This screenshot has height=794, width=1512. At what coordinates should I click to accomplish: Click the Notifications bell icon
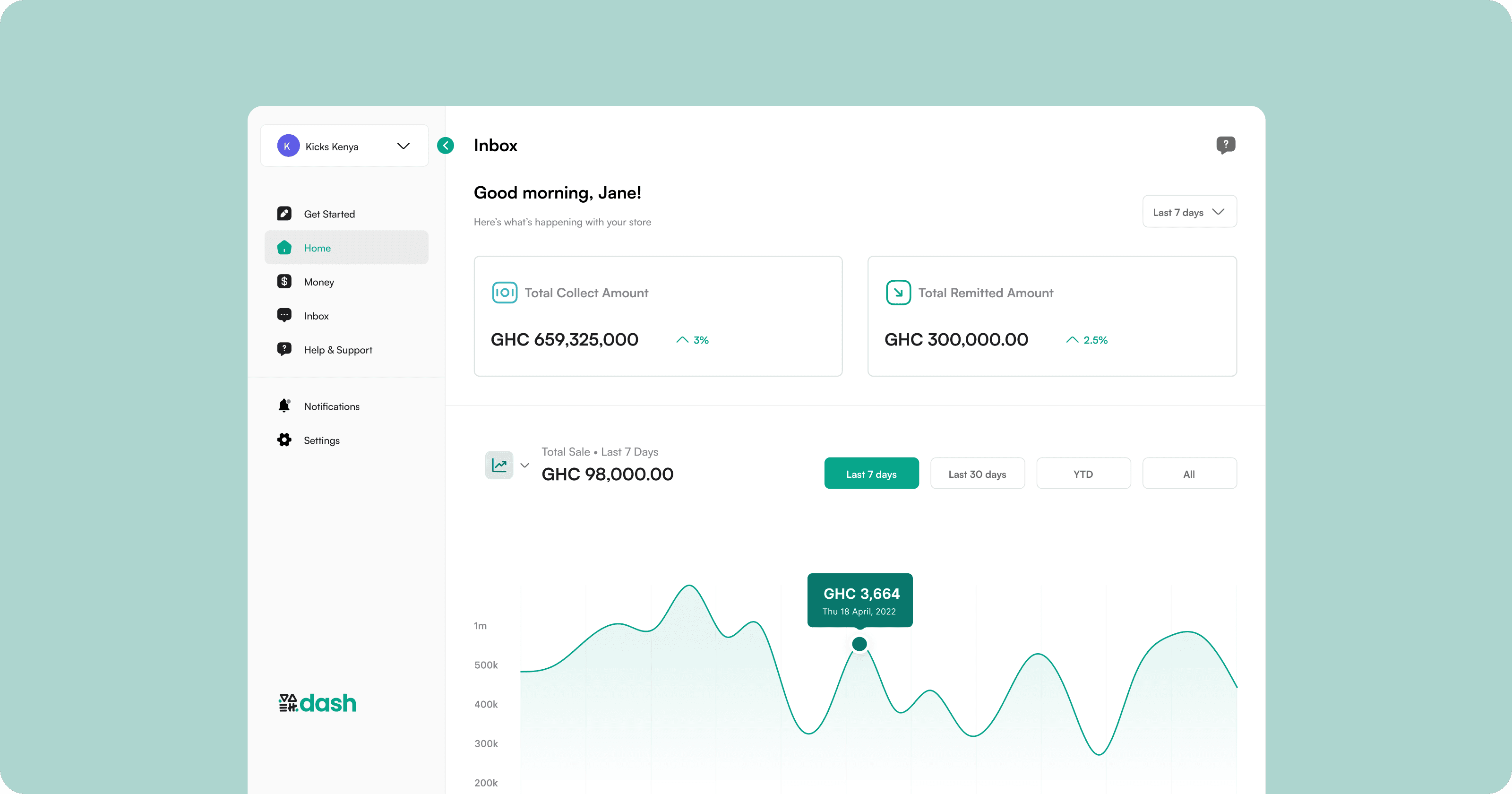(284, 406)
